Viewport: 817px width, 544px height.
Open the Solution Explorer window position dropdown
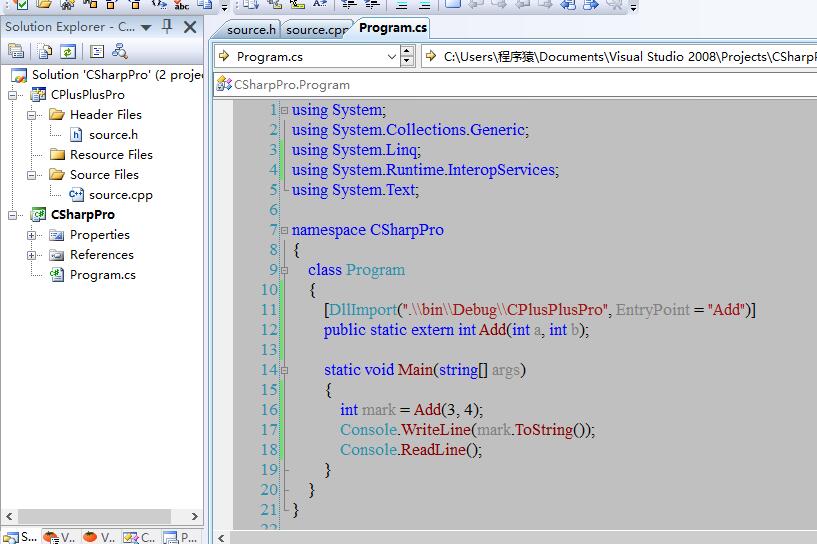click(146, 28)
